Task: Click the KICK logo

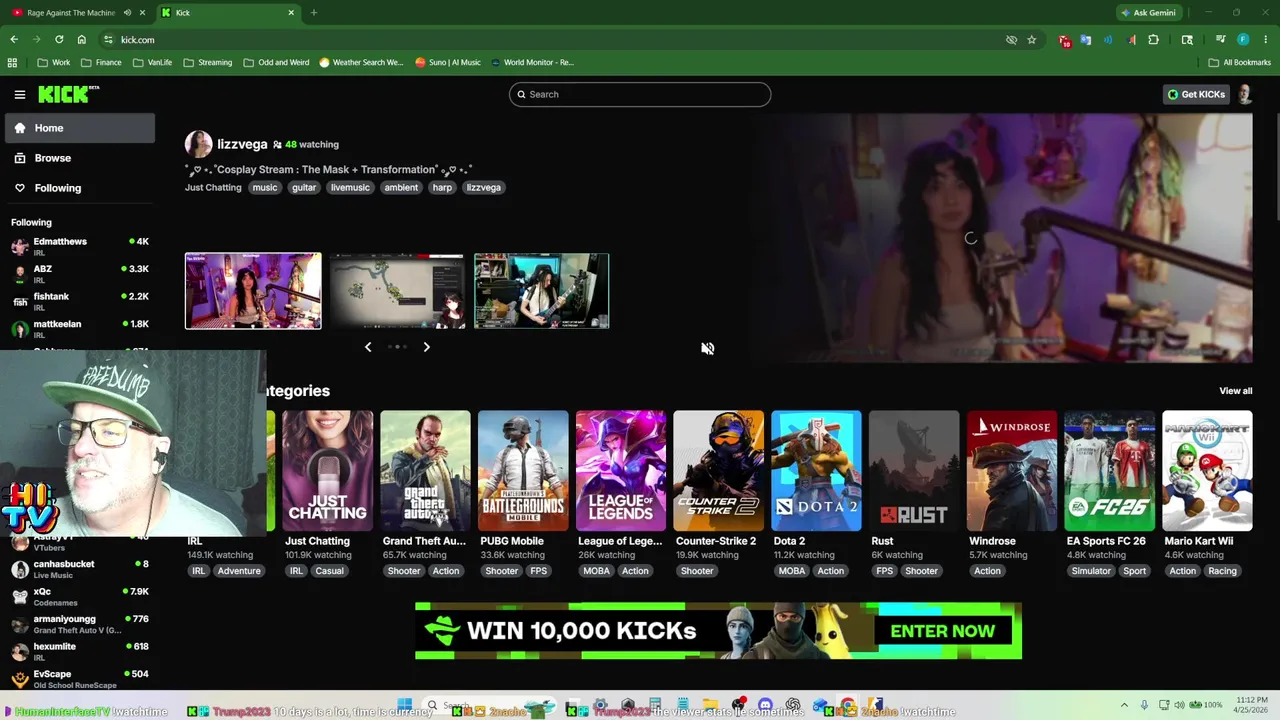Action: point(68,94)
